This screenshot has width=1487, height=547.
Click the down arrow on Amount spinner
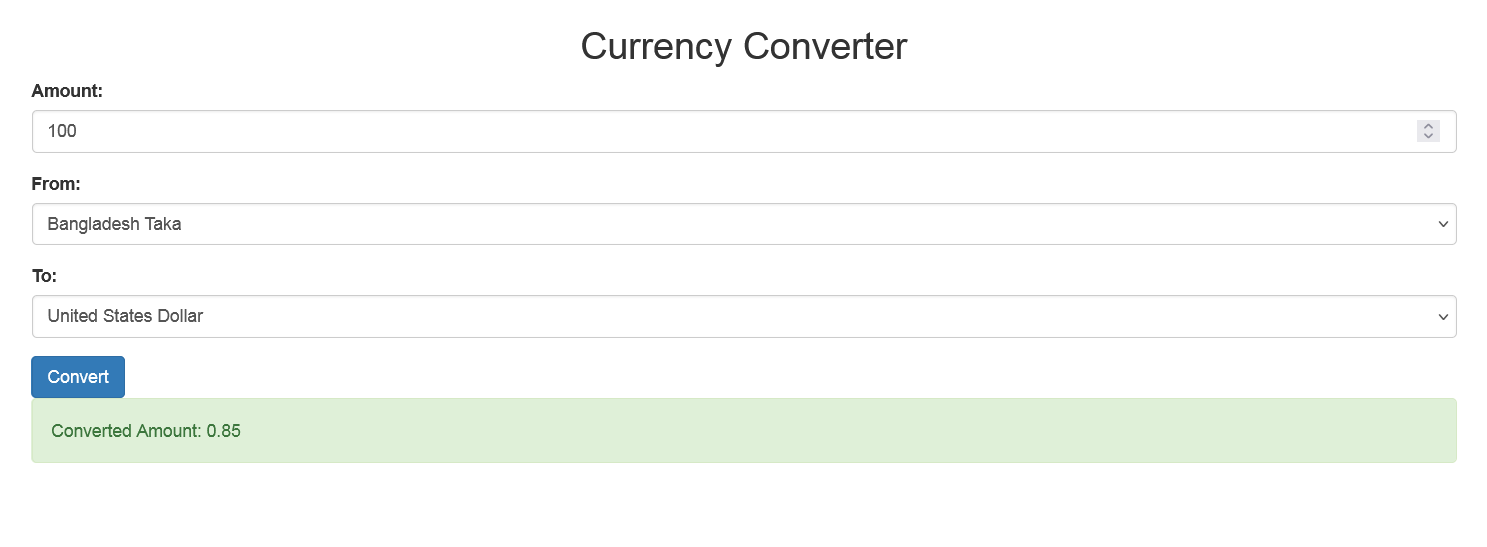coord(1428,137)
